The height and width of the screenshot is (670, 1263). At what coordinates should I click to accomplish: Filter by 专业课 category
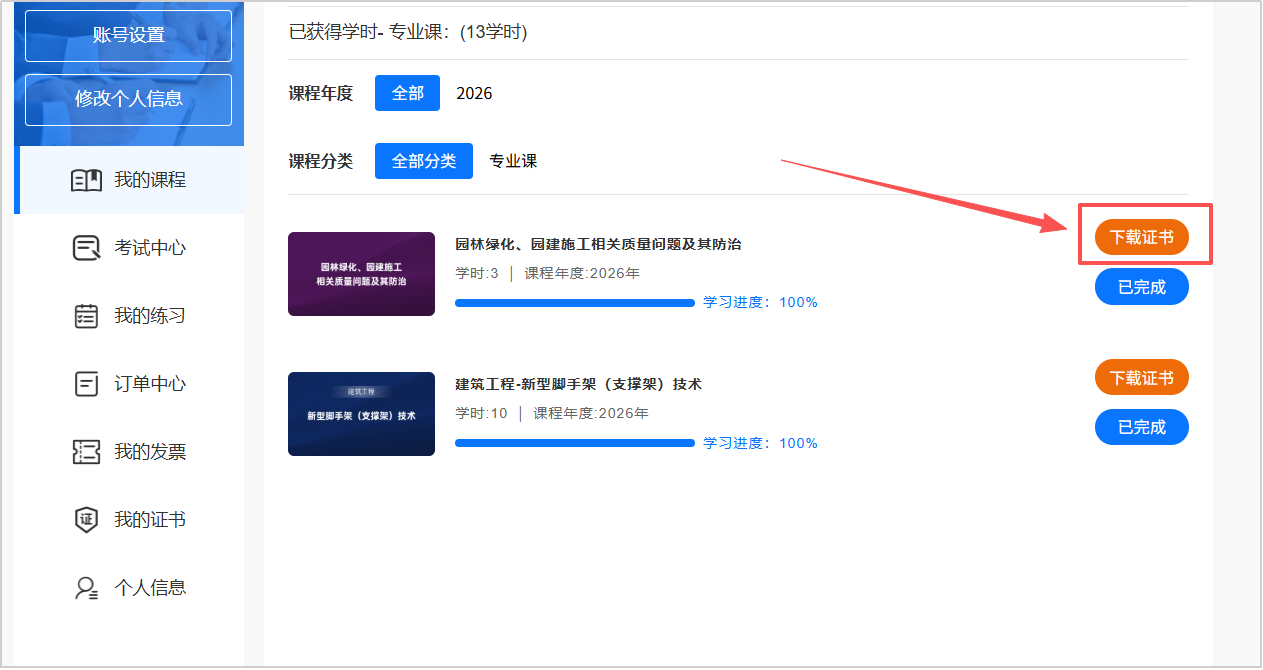pyautogui.click(x=513, y=161)
